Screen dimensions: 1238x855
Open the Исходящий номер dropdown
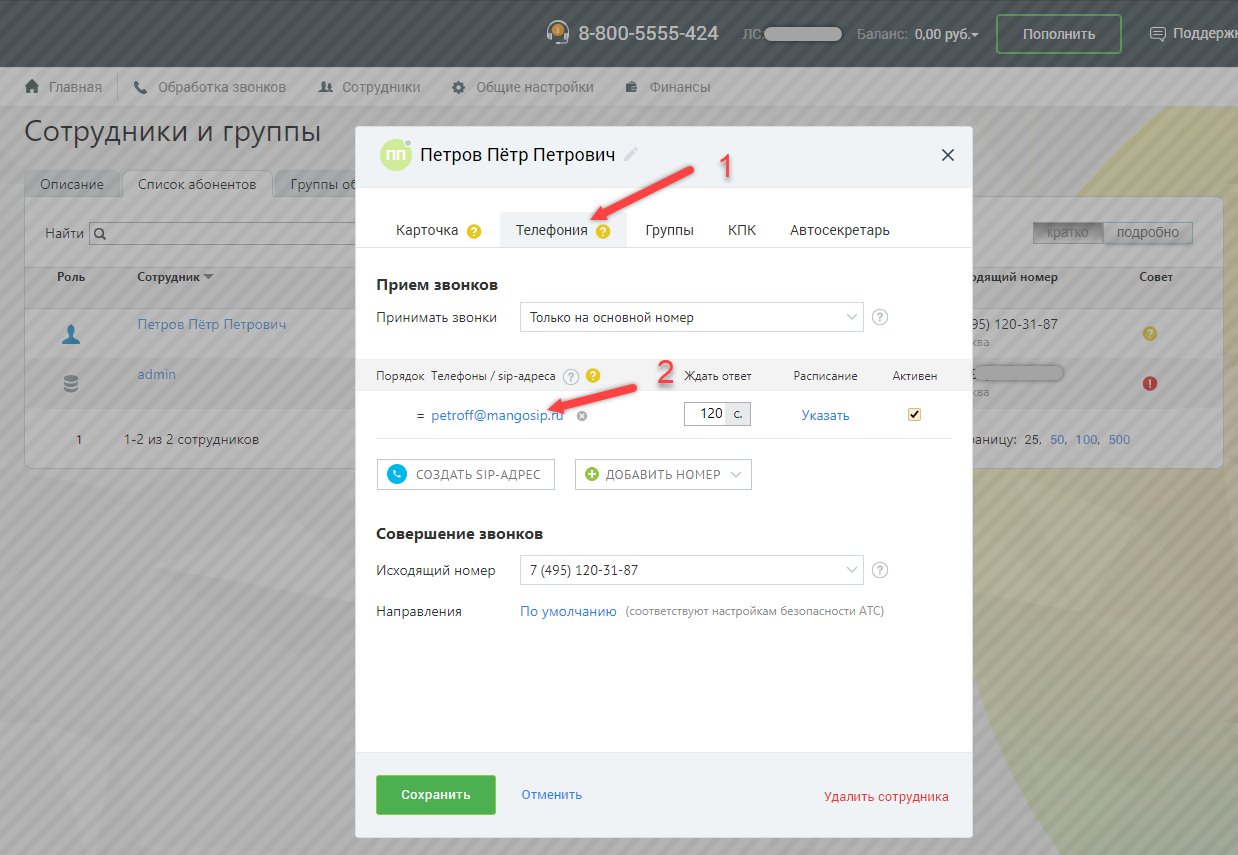pyautogui.click(x=691, y=570)
